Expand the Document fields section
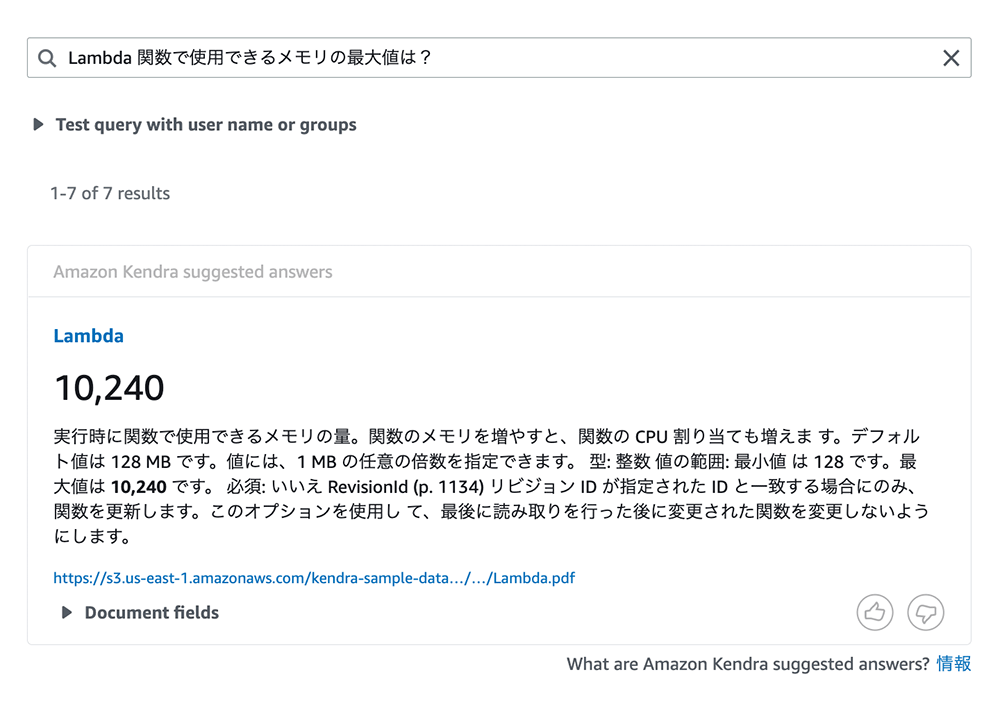 [150, 612]
